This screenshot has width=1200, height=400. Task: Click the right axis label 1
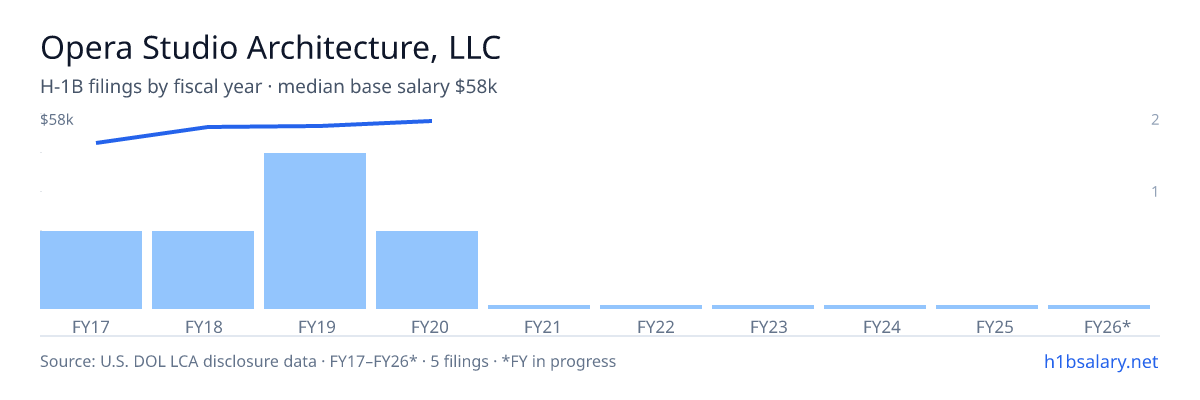tap(1155, 191)
